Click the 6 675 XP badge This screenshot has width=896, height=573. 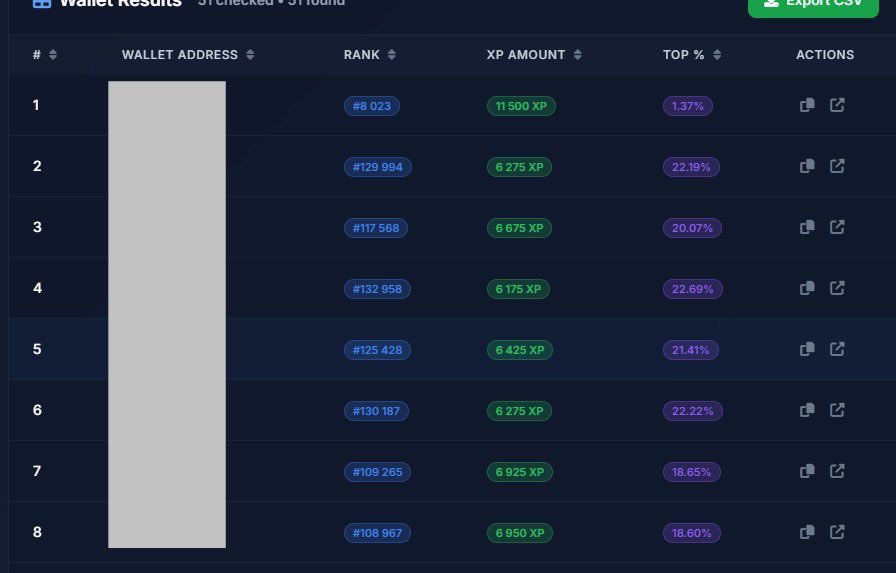519,229
